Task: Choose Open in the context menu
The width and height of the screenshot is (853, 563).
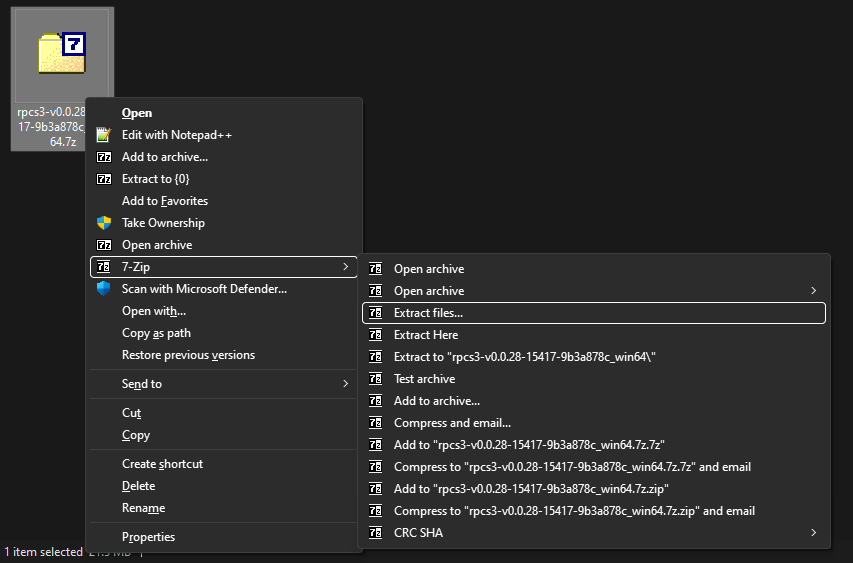Action: pos(224,113)
